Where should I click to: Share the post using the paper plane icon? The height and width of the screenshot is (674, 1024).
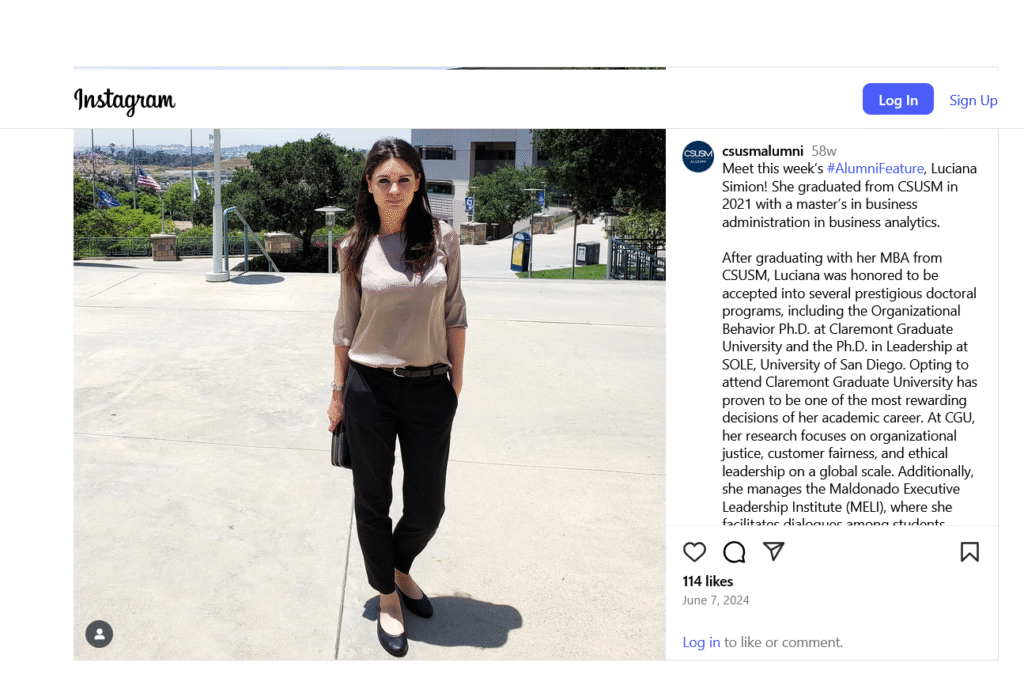(774, 551)
